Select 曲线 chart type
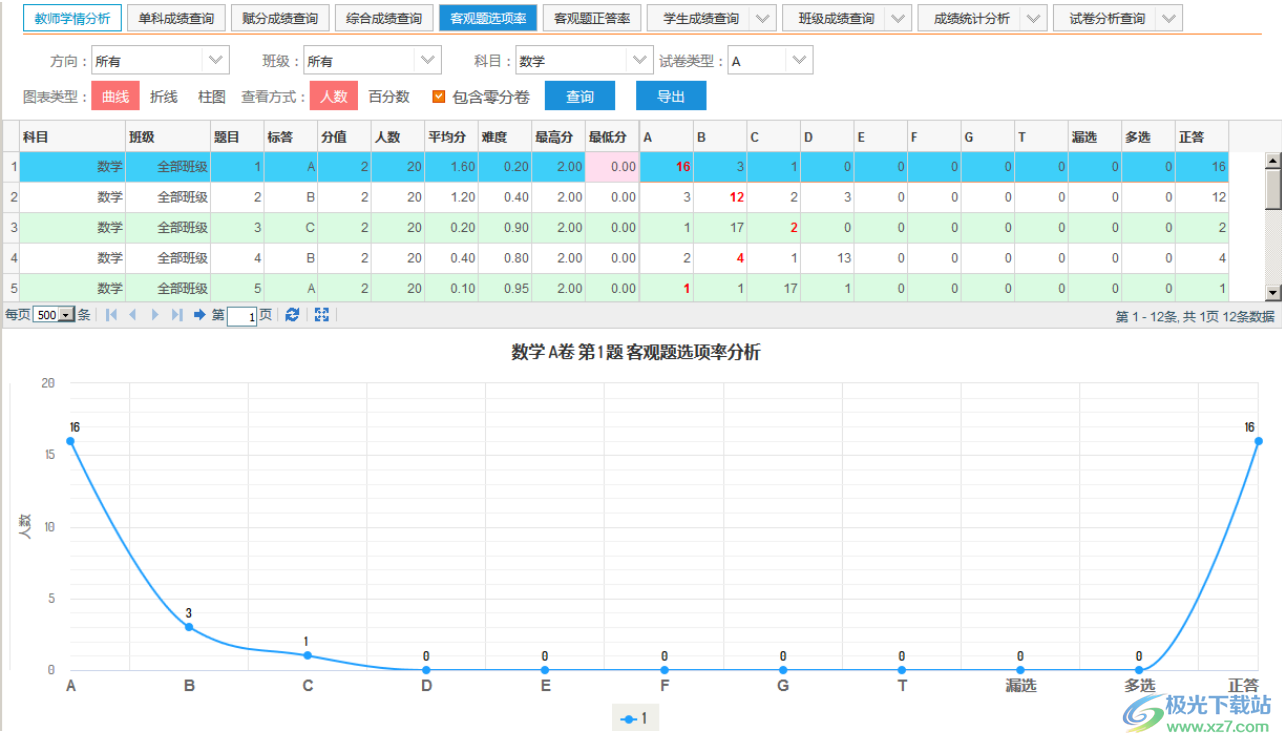 click(116, 97)
